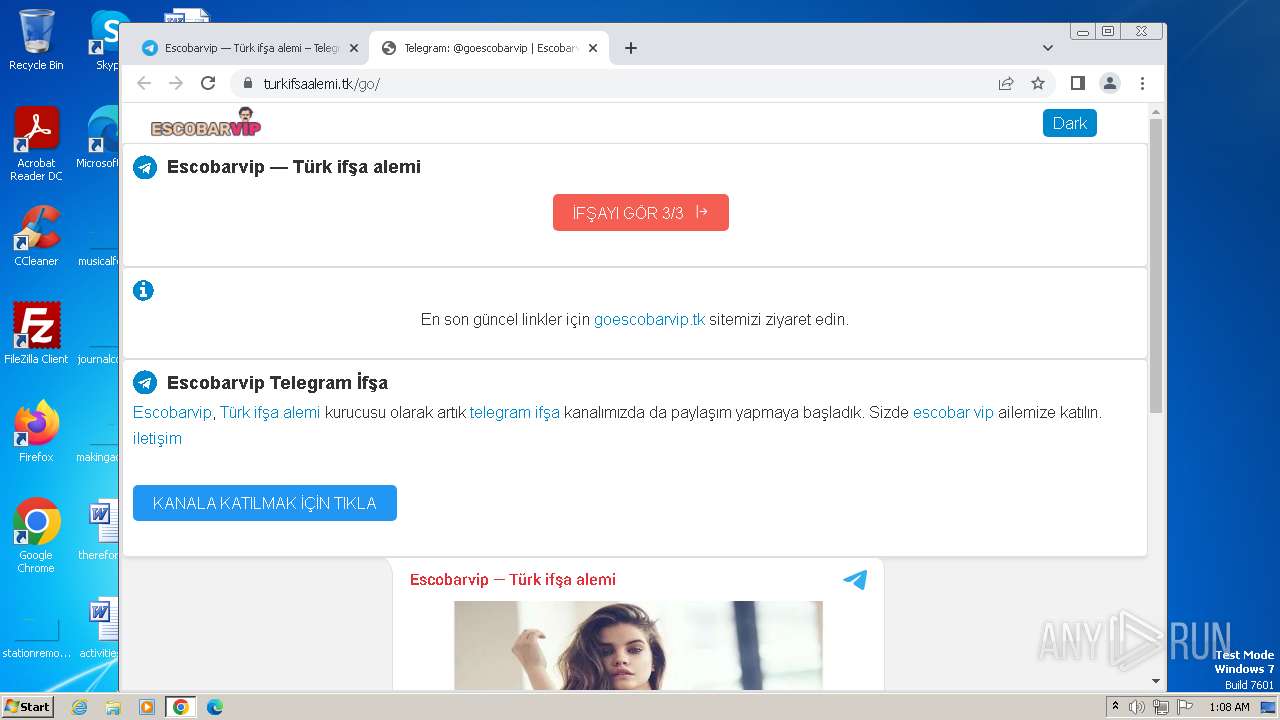
Task: Open the 'iletişim' contact link
Action: tap(157, 438)
